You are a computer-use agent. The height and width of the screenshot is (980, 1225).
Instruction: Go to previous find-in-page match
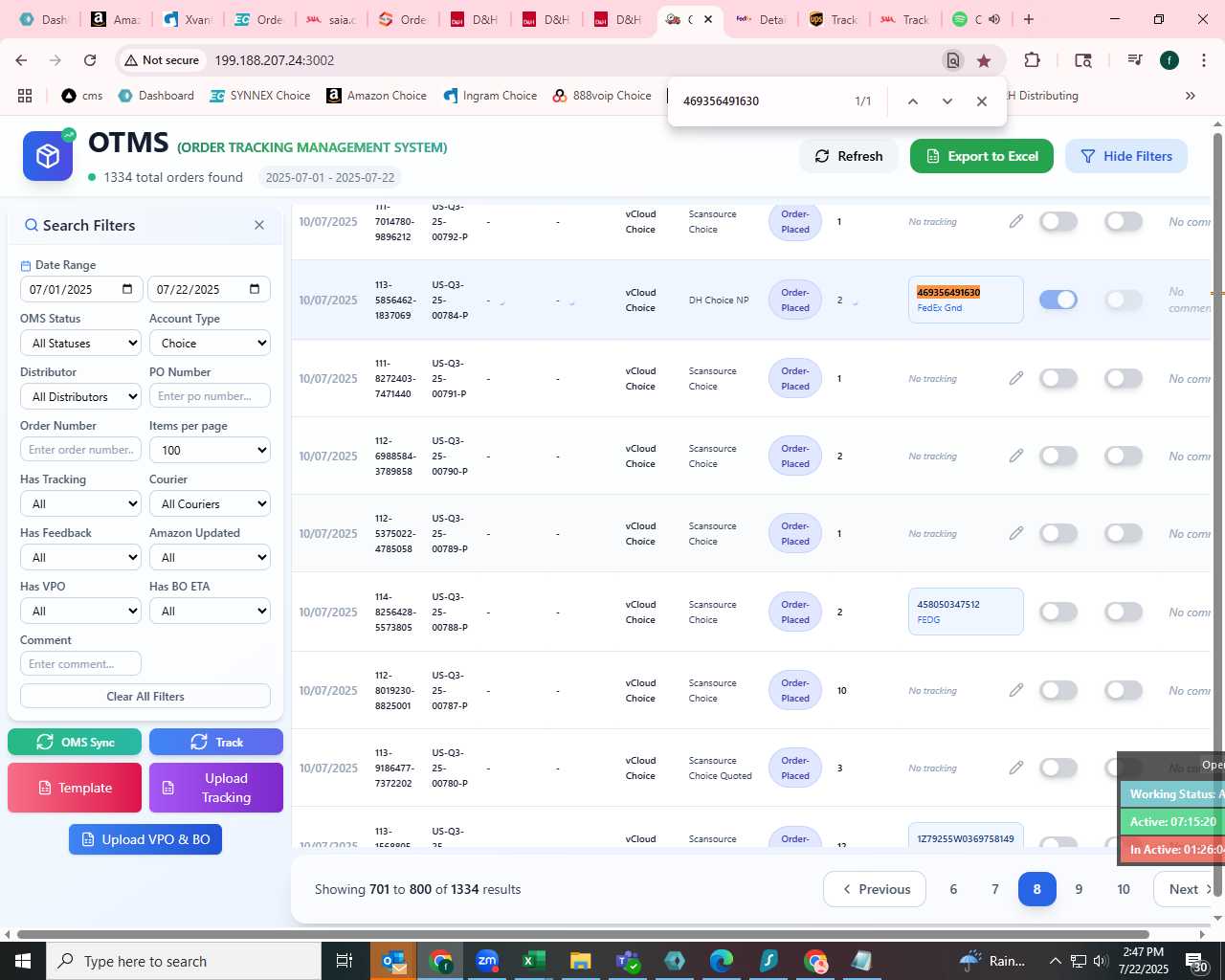coord(913,100)
